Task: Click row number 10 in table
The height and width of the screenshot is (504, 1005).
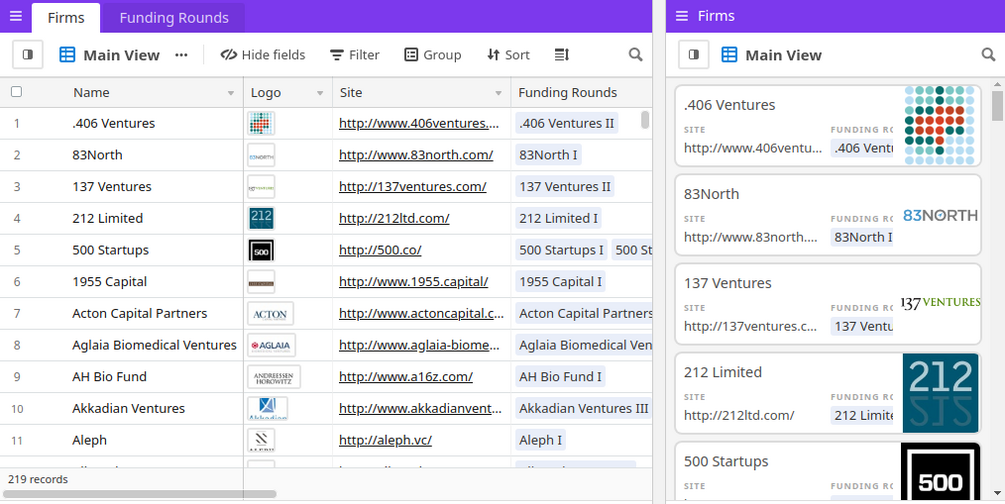Action: tap(17, 408)
